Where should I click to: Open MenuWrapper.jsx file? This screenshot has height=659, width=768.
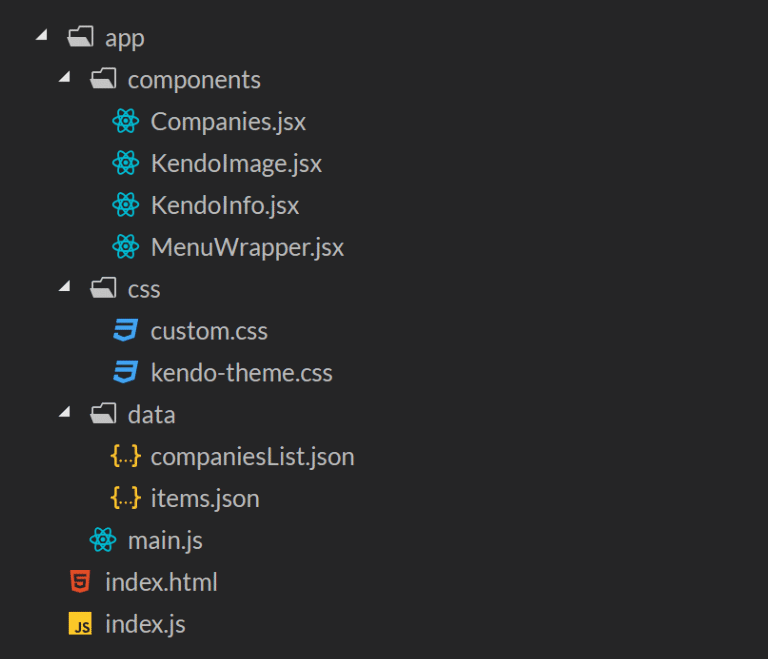(x=247, y=247)
